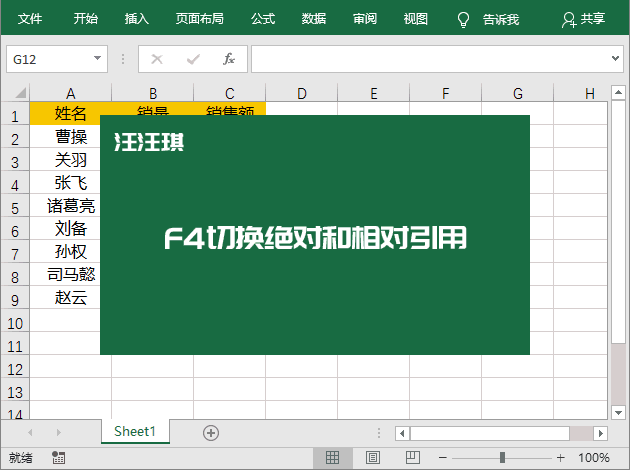The height and width of the screenshot is (470, 630).
Task: Click the 100% zoom level text
Action: pos(594,458)
